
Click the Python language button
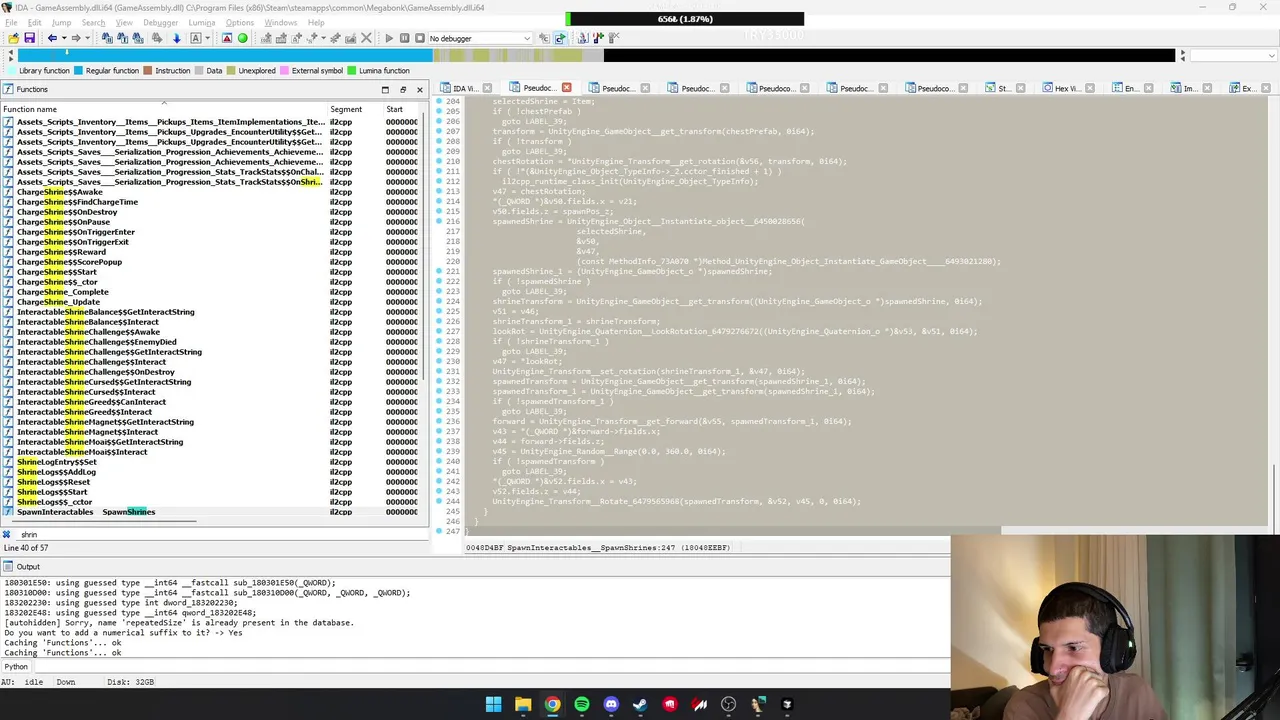[16, 666]
